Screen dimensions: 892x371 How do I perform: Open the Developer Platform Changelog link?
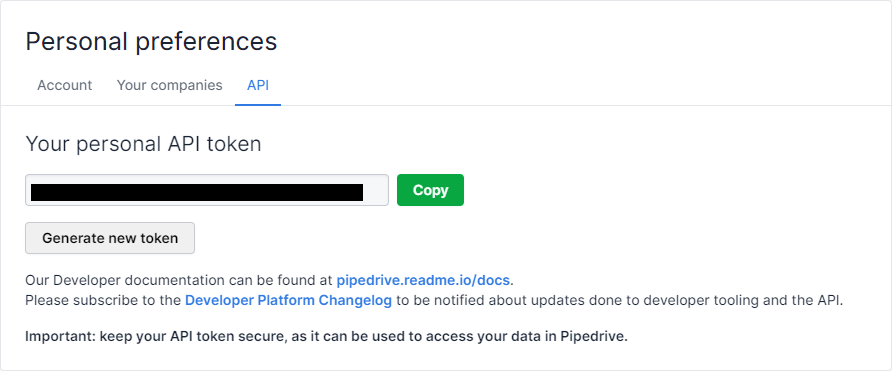click(x=288, y=300)
